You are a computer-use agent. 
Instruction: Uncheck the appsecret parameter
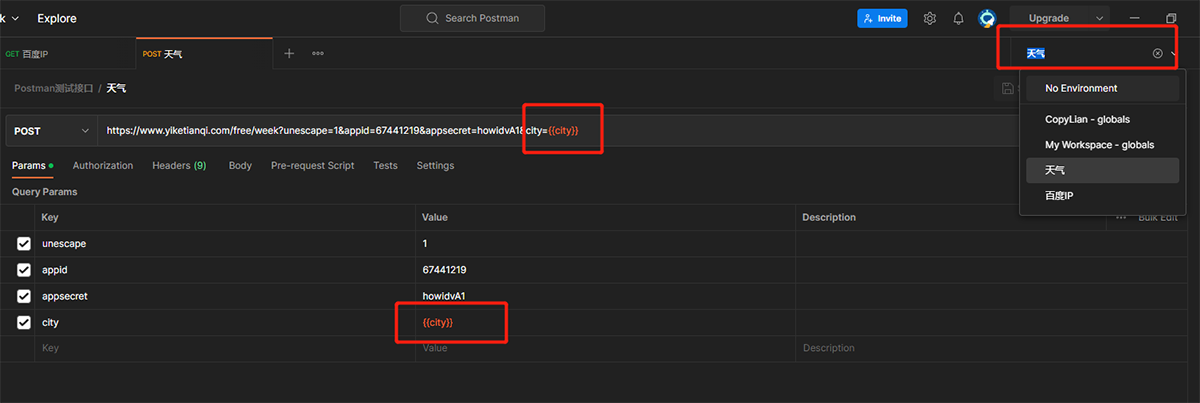[x=24, y=296]
